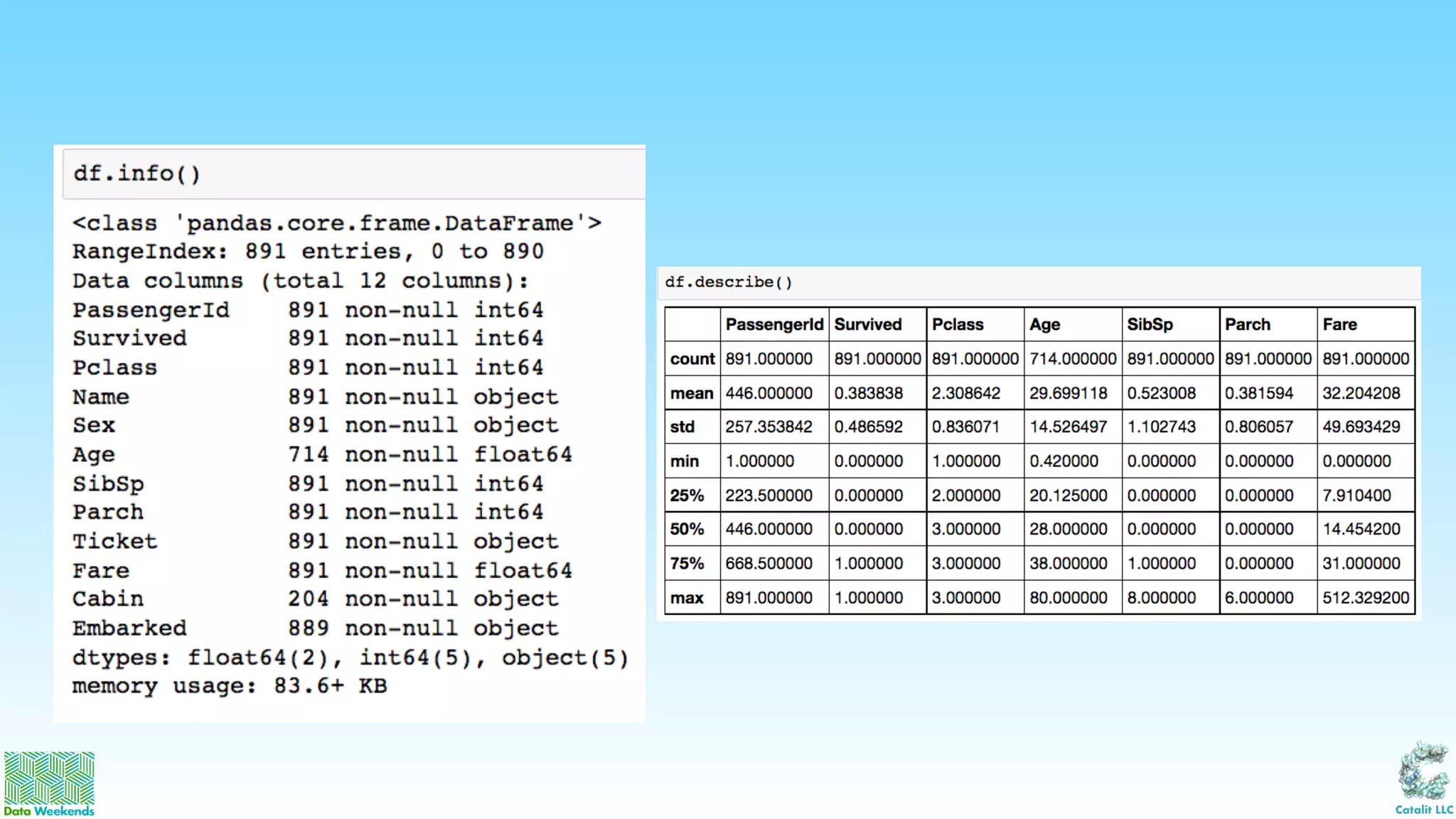Click the Data Weekends logo

pyautogui.click(x=49, y=783)
